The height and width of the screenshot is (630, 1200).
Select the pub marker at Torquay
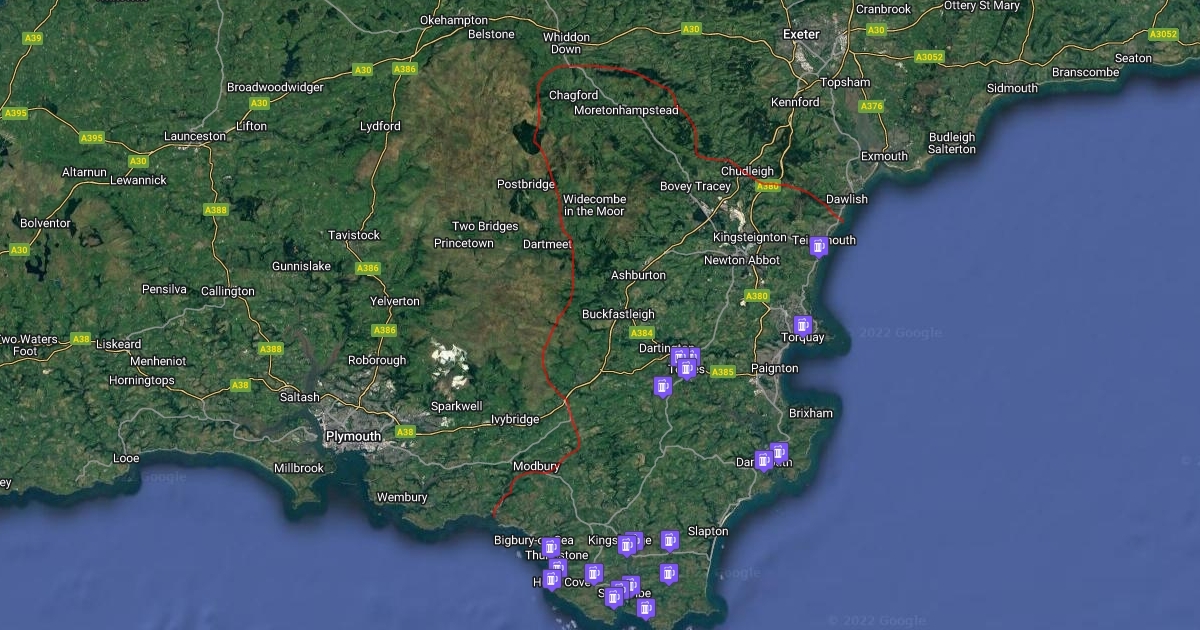pos(802,326)
